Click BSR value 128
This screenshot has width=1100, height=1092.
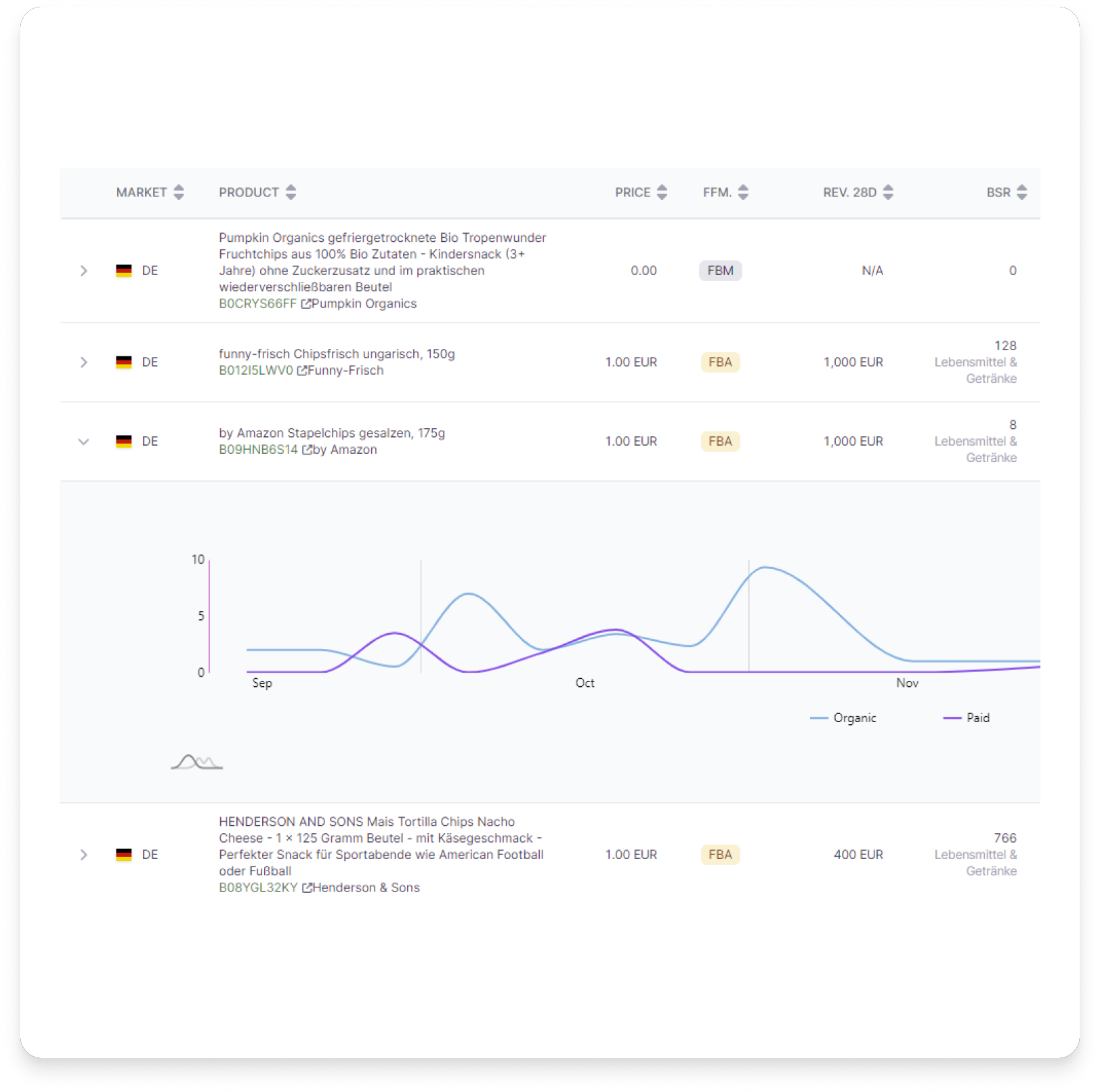point(1005,346)
